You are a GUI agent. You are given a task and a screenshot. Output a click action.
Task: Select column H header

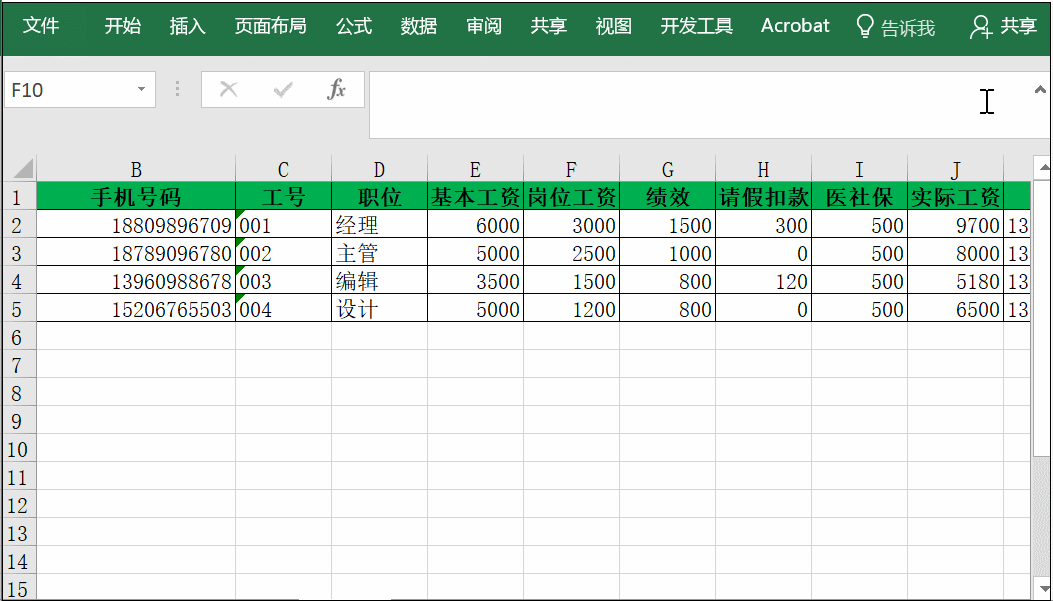[764, 169]
